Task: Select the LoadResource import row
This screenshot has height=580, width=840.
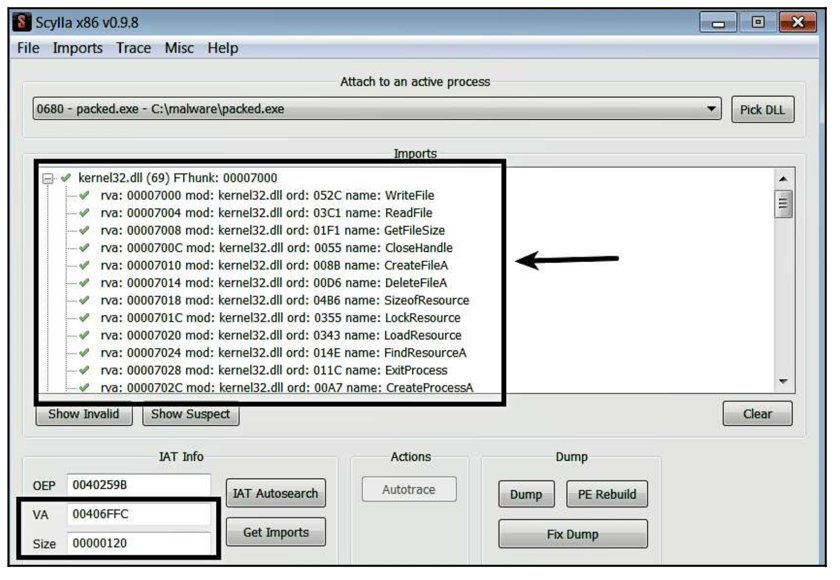Action: [281, 335]
